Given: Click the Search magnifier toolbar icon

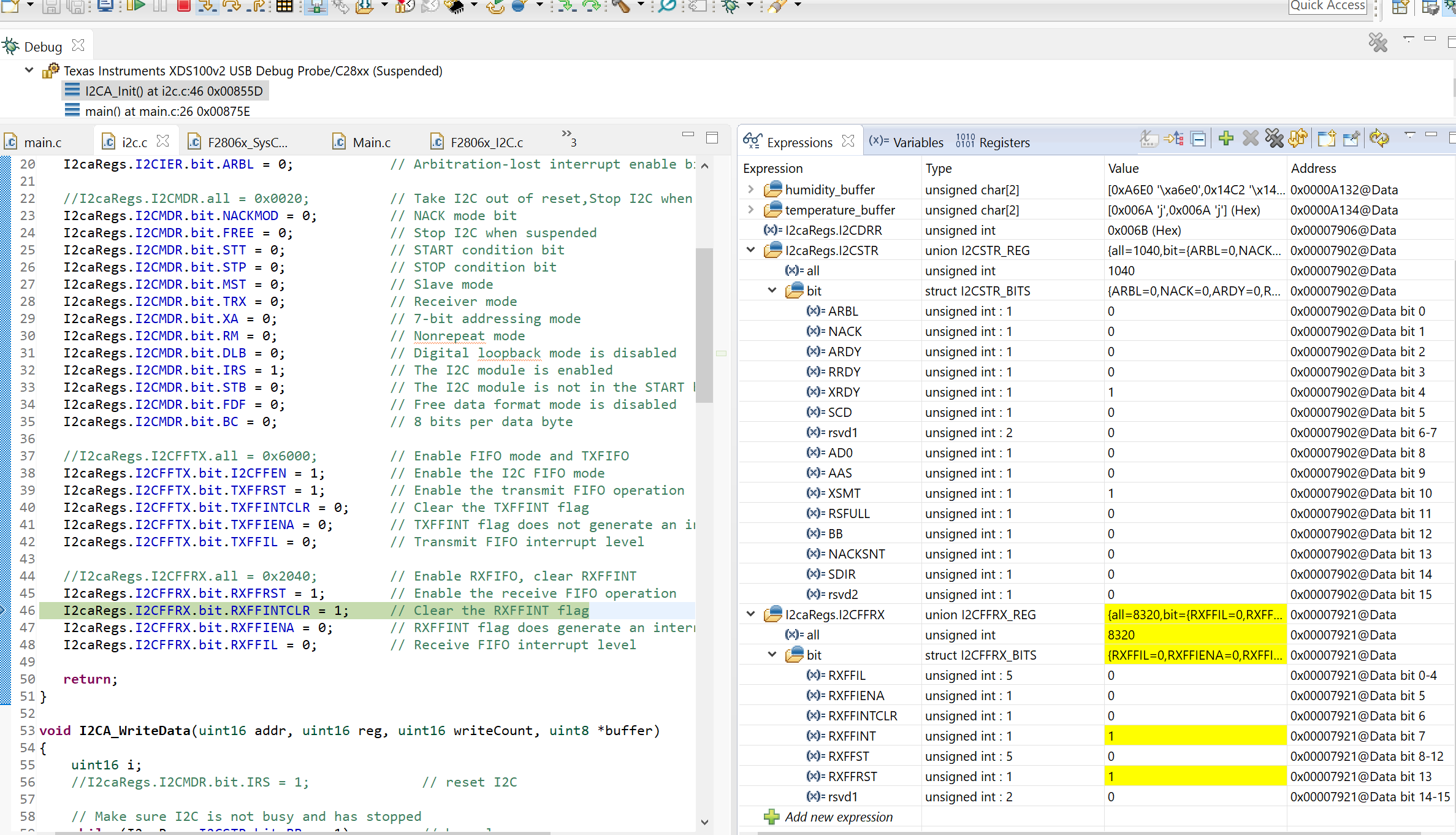Looking at the screenshot, I should tap(667, 6).
